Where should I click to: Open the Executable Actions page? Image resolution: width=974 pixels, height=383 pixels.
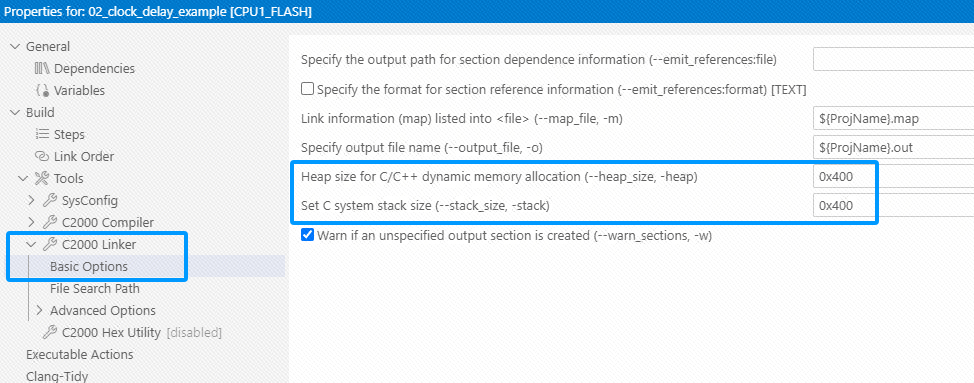click(80, 354)
